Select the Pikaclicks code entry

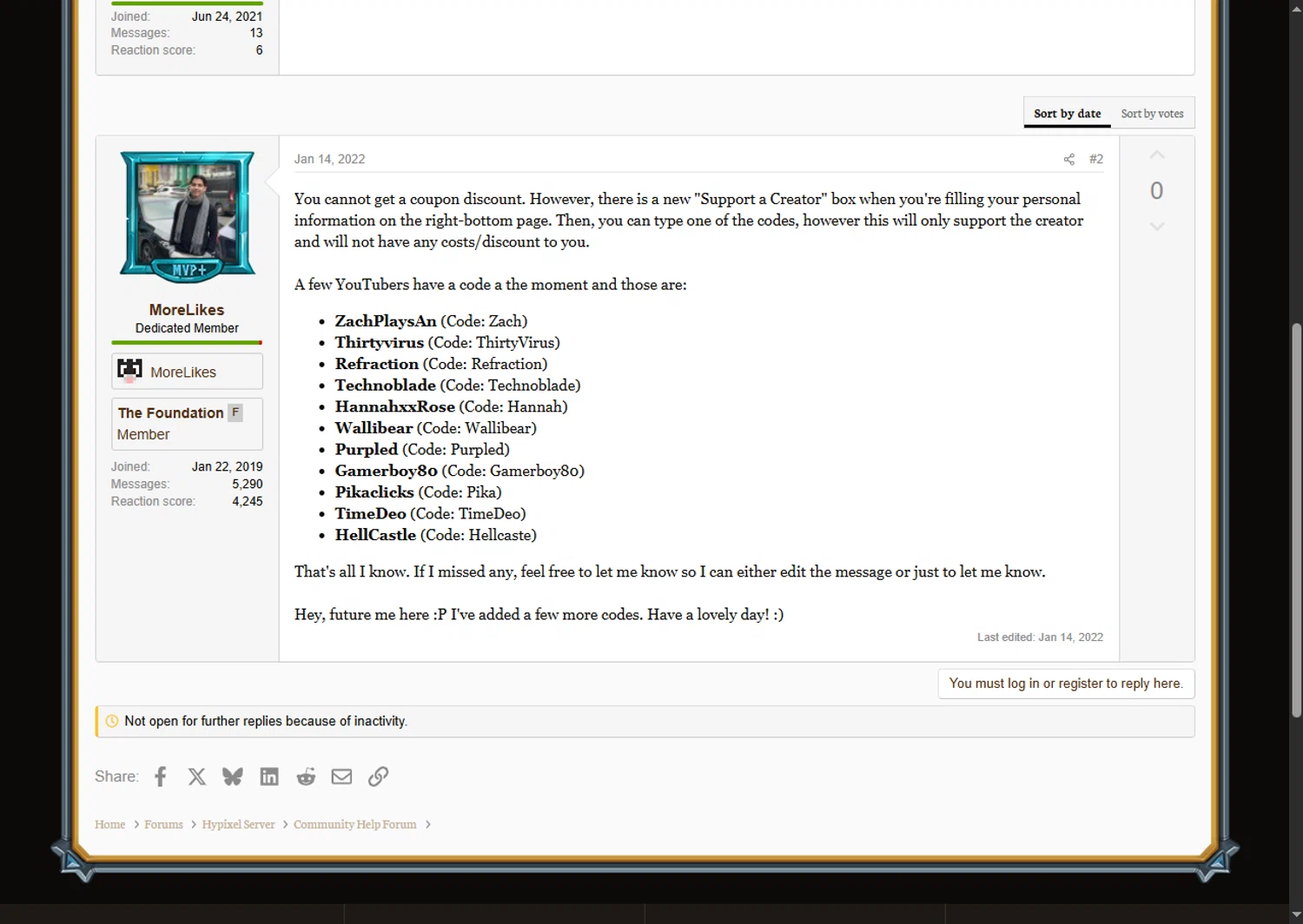[418, 492]
